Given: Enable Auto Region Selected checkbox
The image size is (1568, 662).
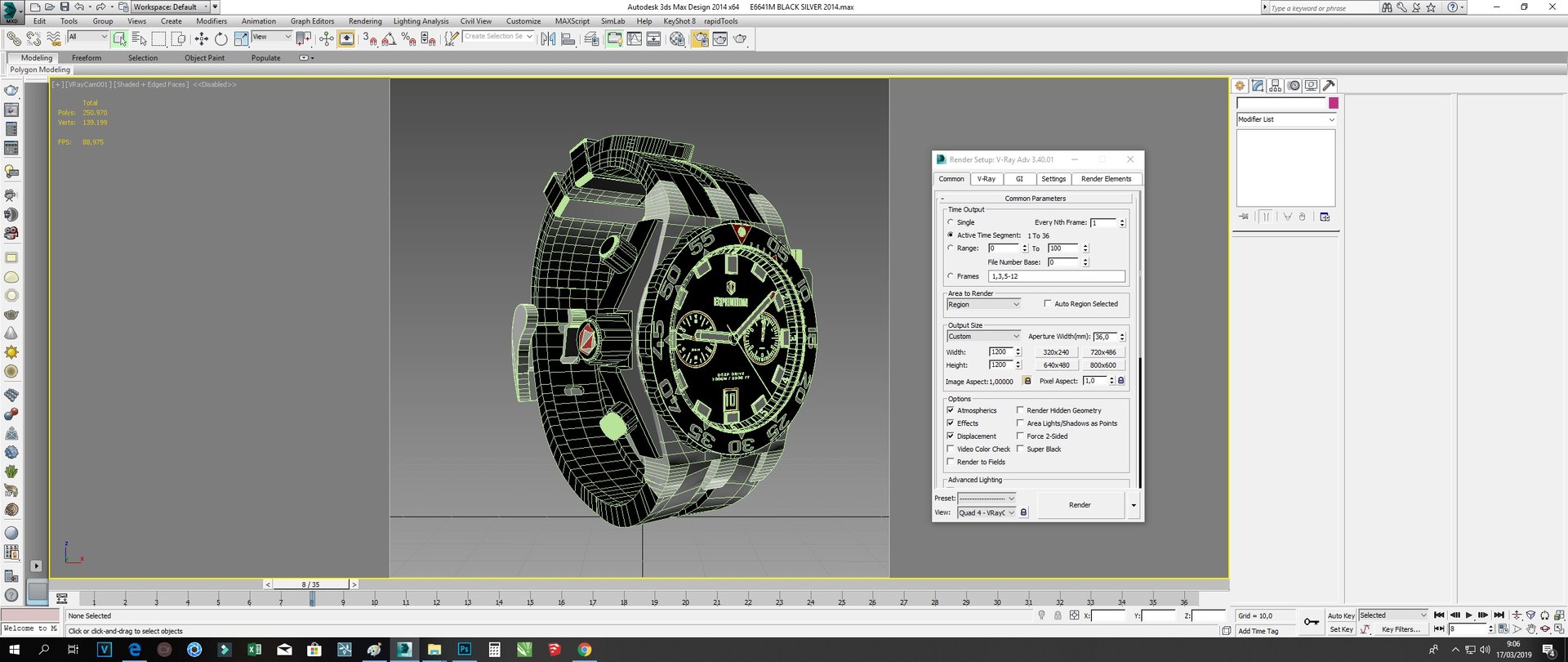Looking at the screenshot, I should point(1048,303).
